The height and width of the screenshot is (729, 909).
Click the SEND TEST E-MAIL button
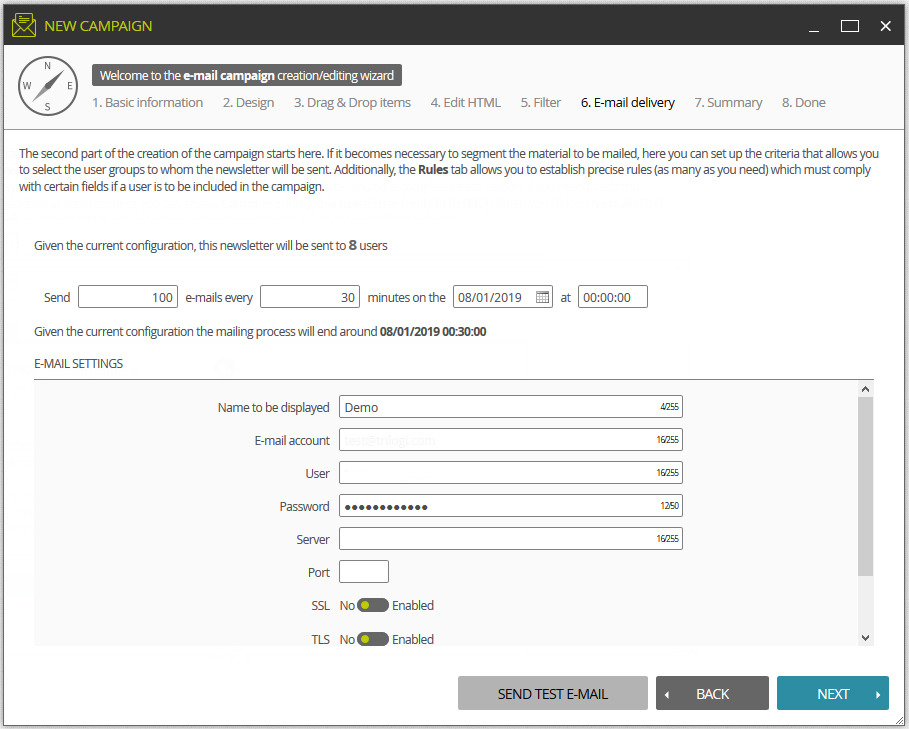[x=552, y=693]
